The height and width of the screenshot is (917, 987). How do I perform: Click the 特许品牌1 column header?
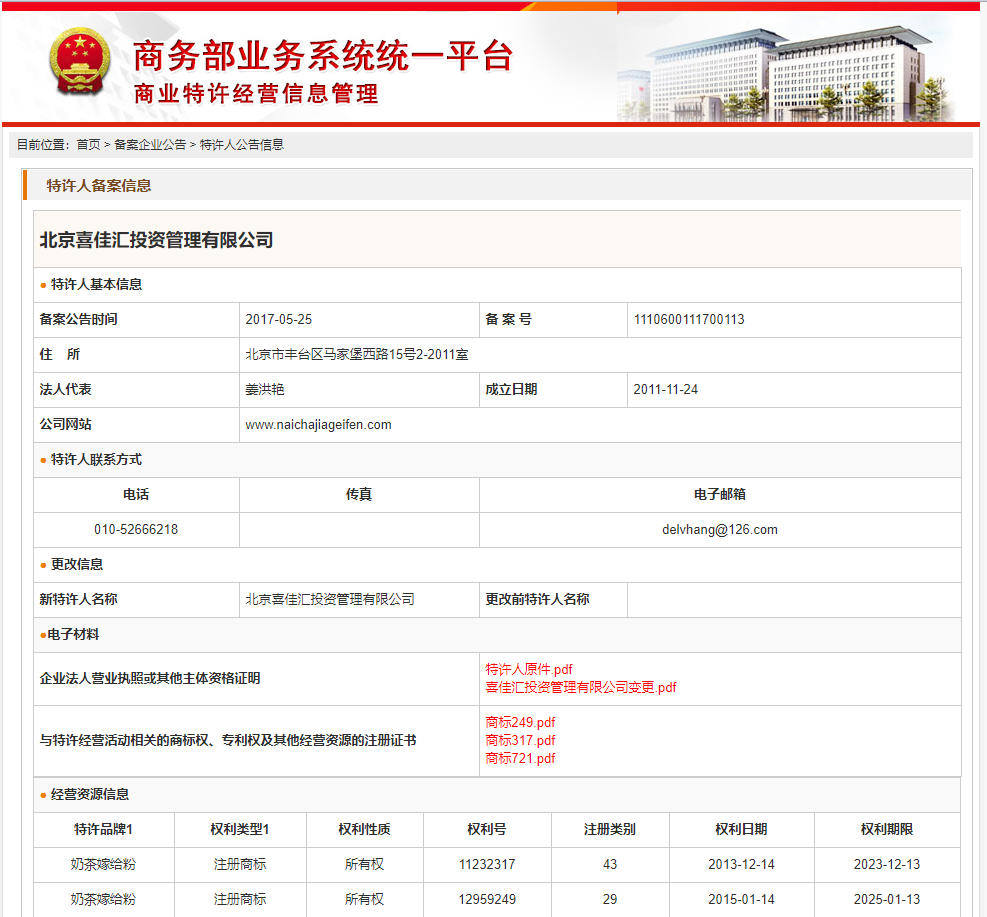(x=103, y=830)
